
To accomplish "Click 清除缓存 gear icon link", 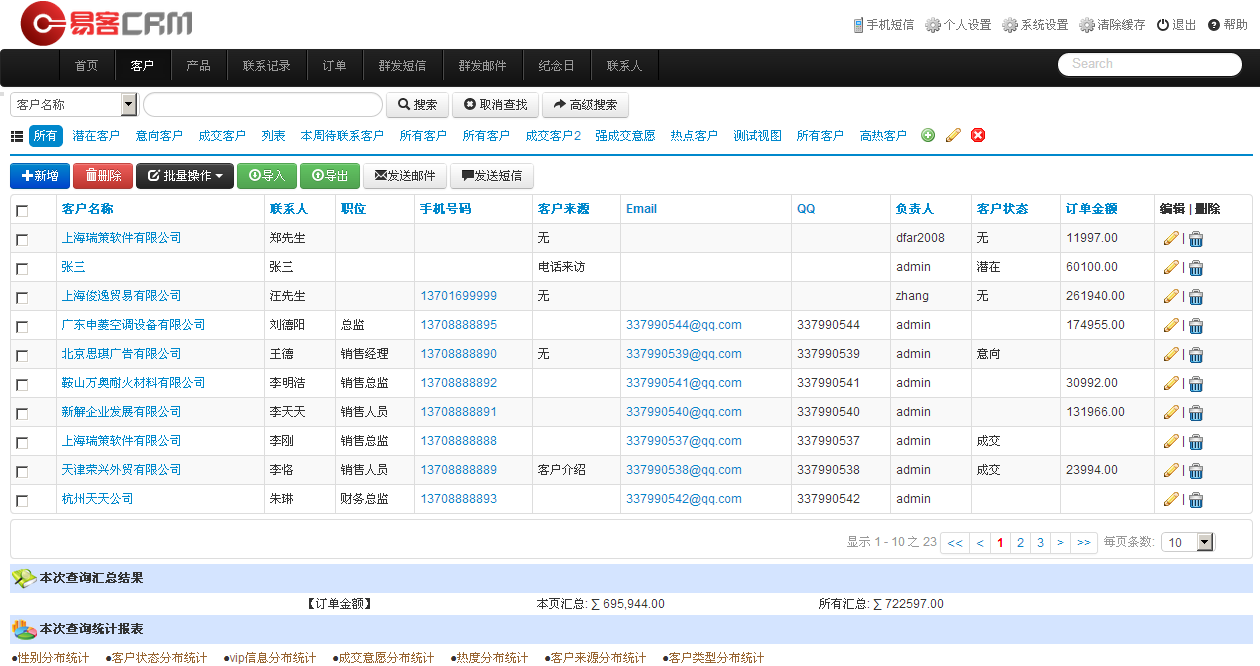I will pos(1112,25).
